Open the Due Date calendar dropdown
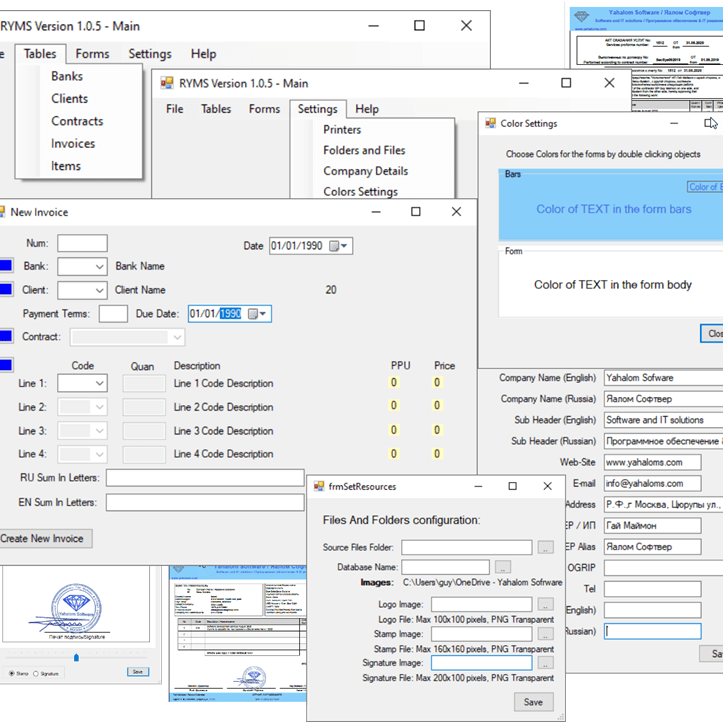This screenshot has width=723, height=723. 258,314
